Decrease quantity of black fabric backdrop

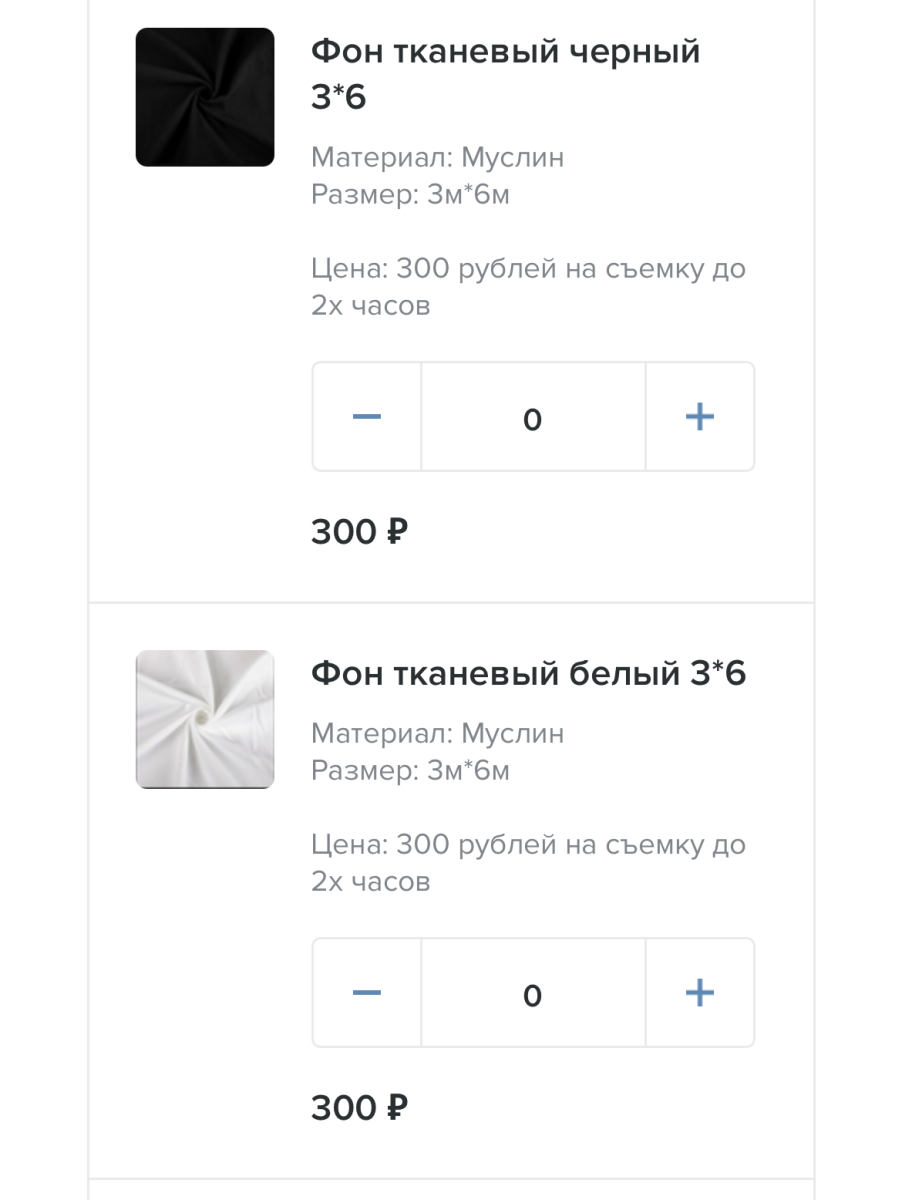pos(367,417)
